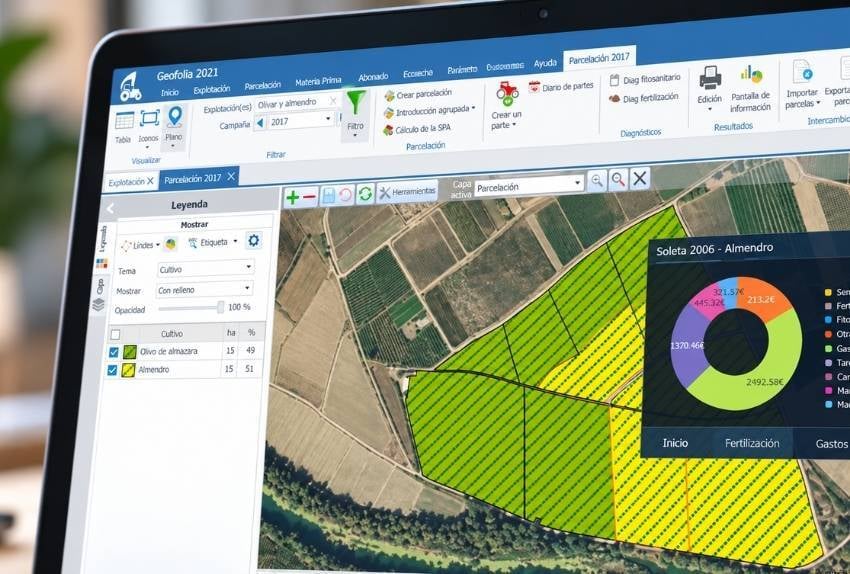Select the Leyenda colored squares side tab

[101, 264]
